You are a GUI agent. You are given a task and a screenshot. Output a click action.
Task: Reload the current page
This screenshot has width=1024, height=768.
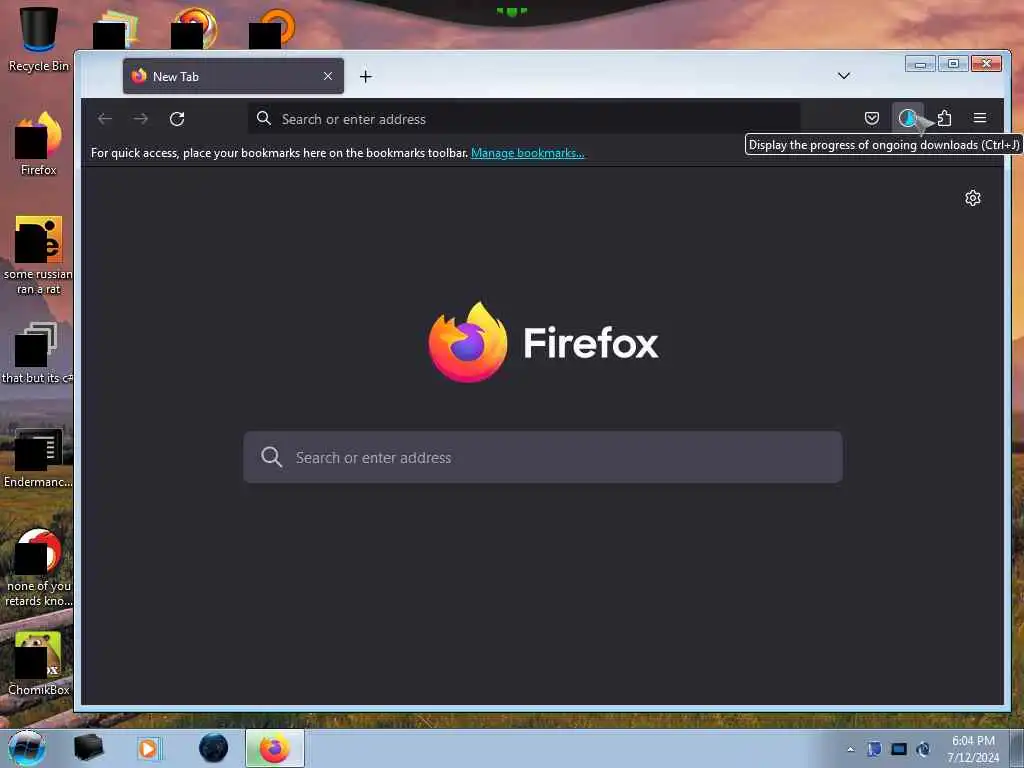pyautogui.click(x=177, y=119)
